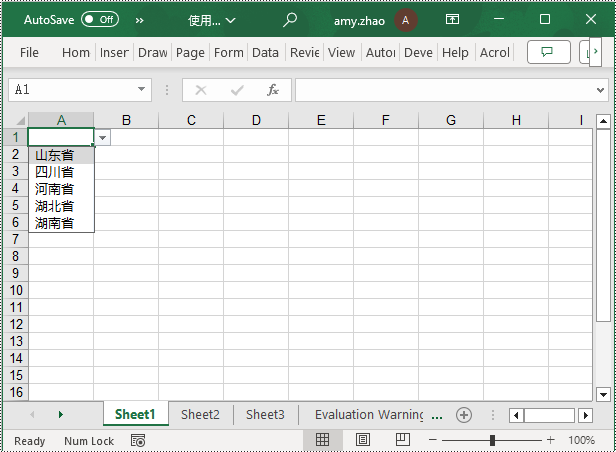Screen dimensions: 616x452
Task: Choose 湖南省 from the dropdown list
Action: click(x=61, y=223)
